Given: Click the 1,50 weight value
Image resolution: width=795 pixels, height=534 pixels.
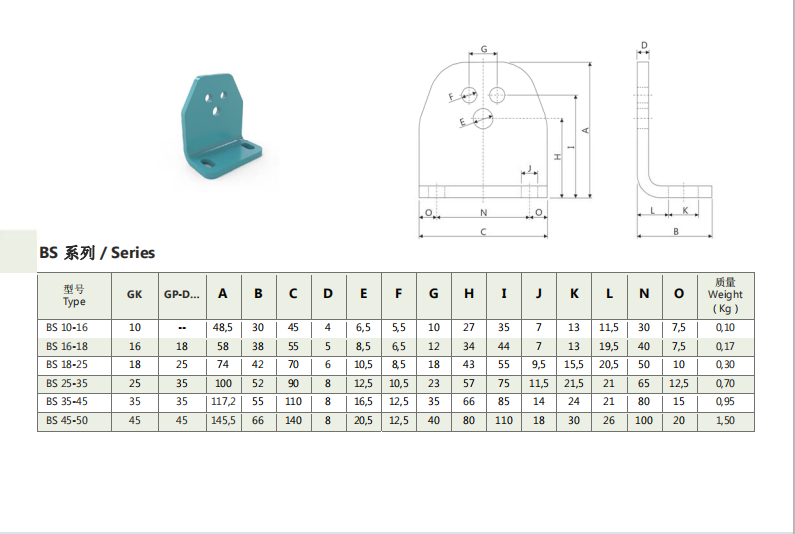Looking at the screenshot, I should 725,420.
